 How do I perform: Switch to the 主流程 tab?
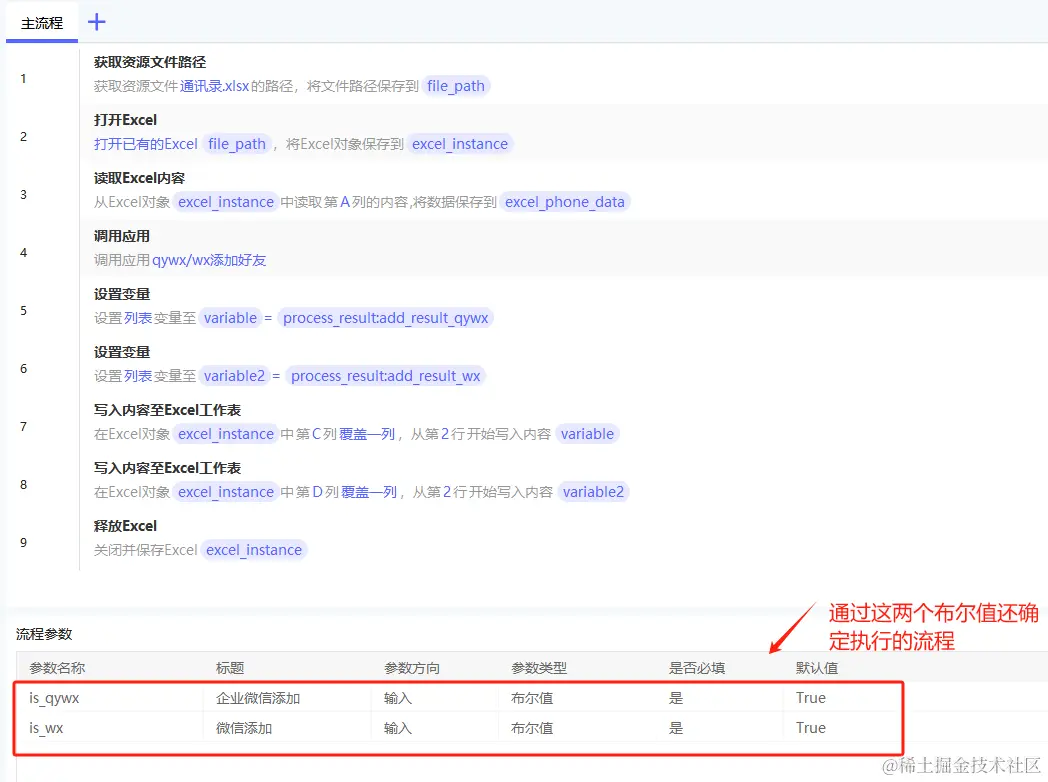coord(41,23)
